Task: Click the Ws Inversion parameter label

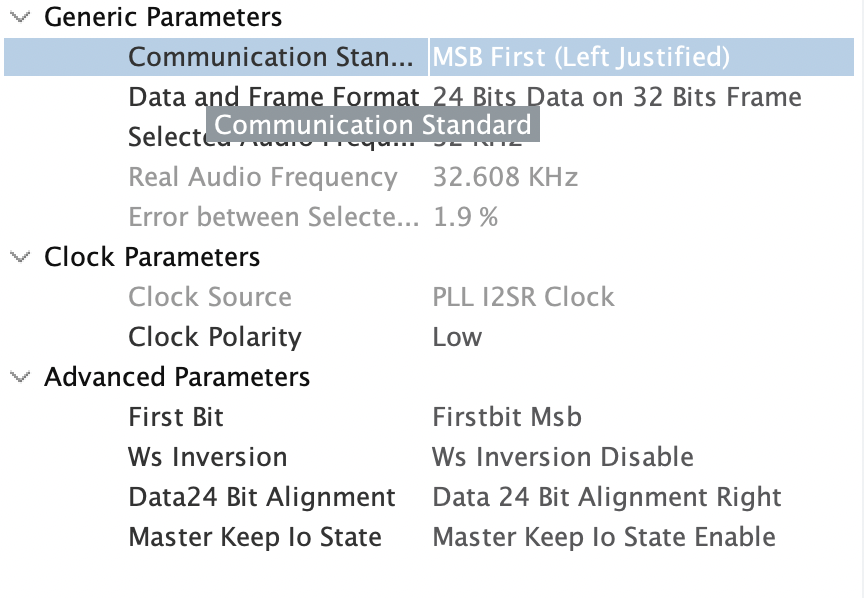Action: click(x=206, y=457)
